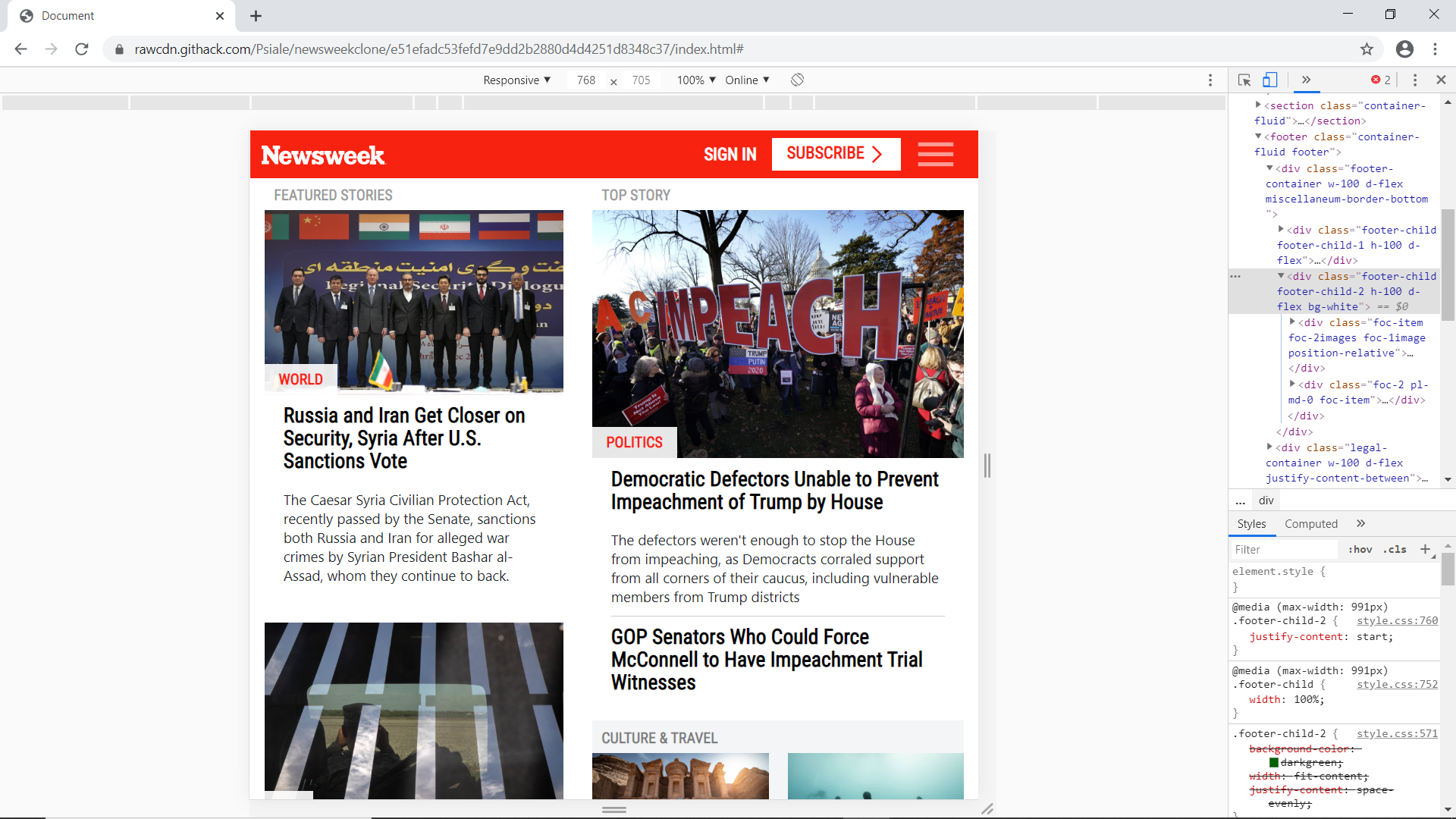
Task: Reload the page
Action: tap(82, 49)
